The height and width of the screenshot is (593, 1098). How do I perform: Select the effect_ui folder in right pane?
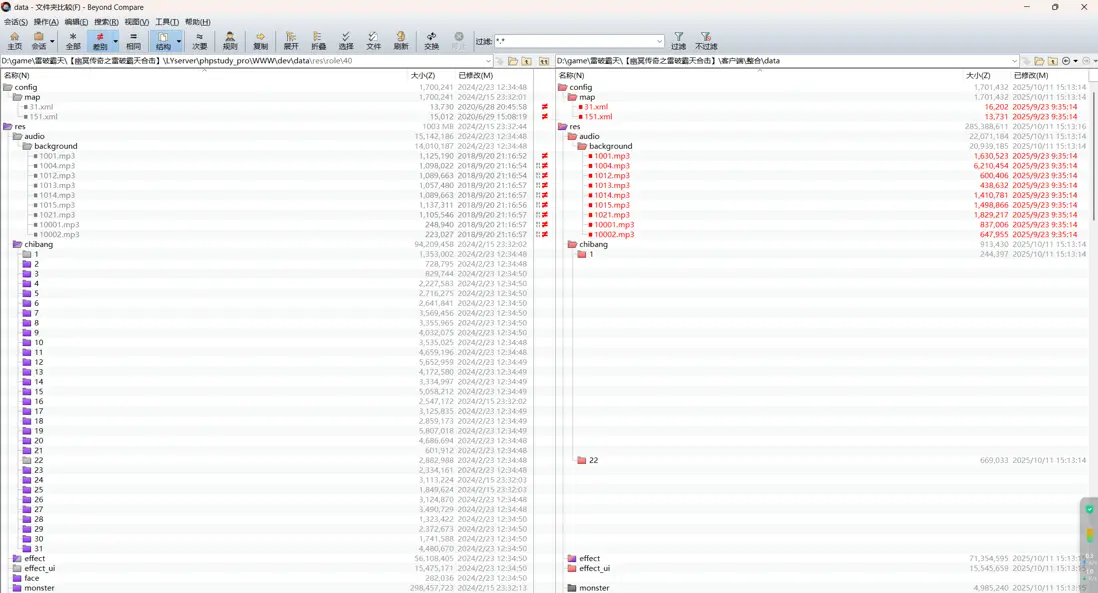[x=594, y=568]
